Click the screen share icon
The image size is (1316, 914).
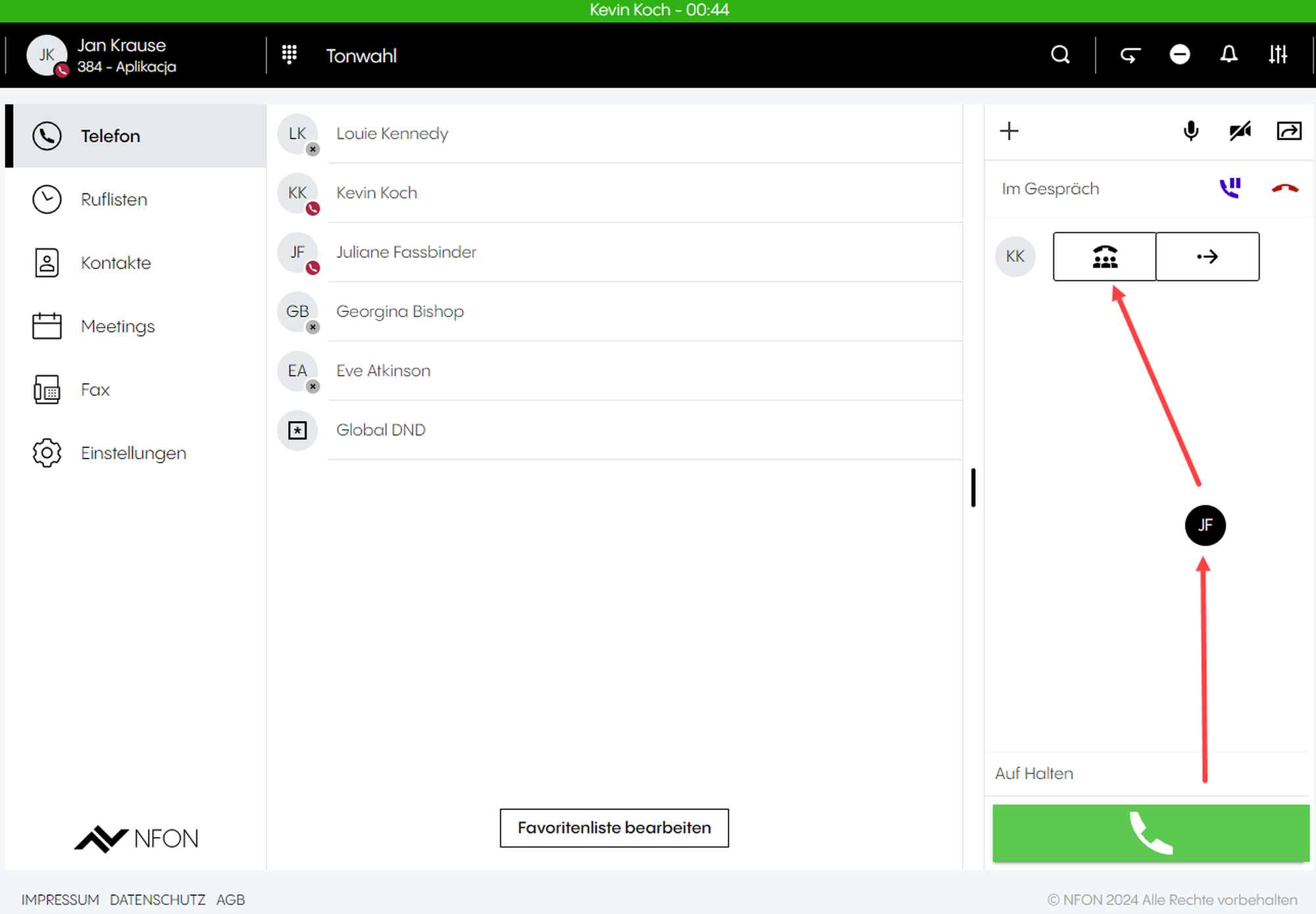(x=1289, y=131)
